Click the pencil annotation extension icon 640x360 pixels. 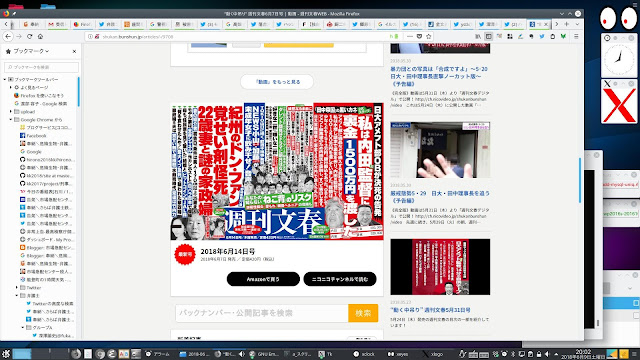click(520, 36)
